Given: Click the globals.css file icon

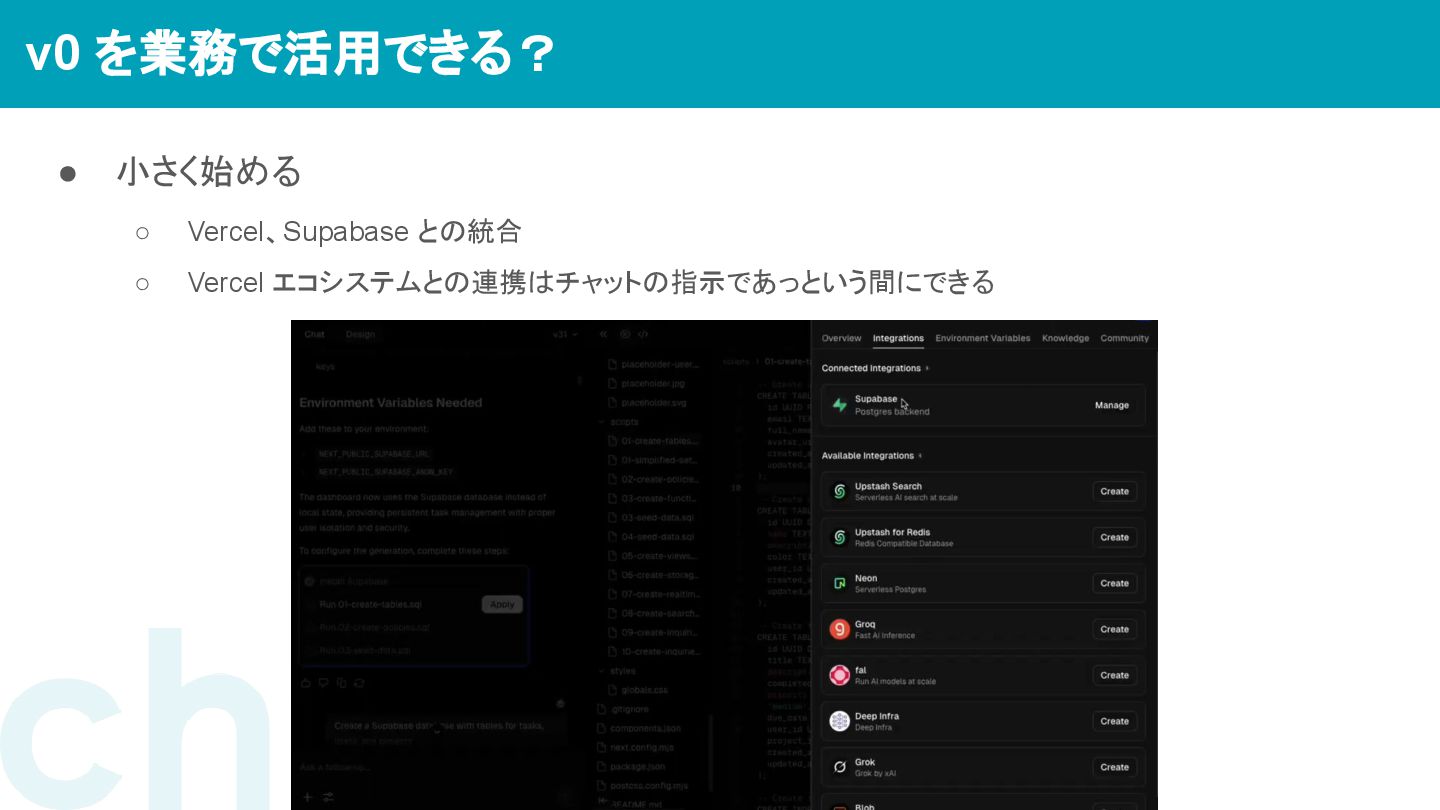Looking at the screenshot, I should (613, 690).
